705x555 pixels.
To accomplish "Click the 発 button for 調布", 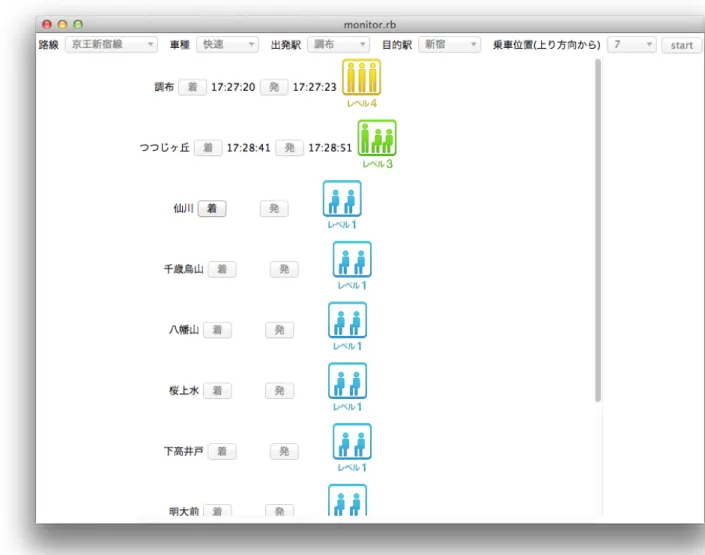I will [274, 87].
